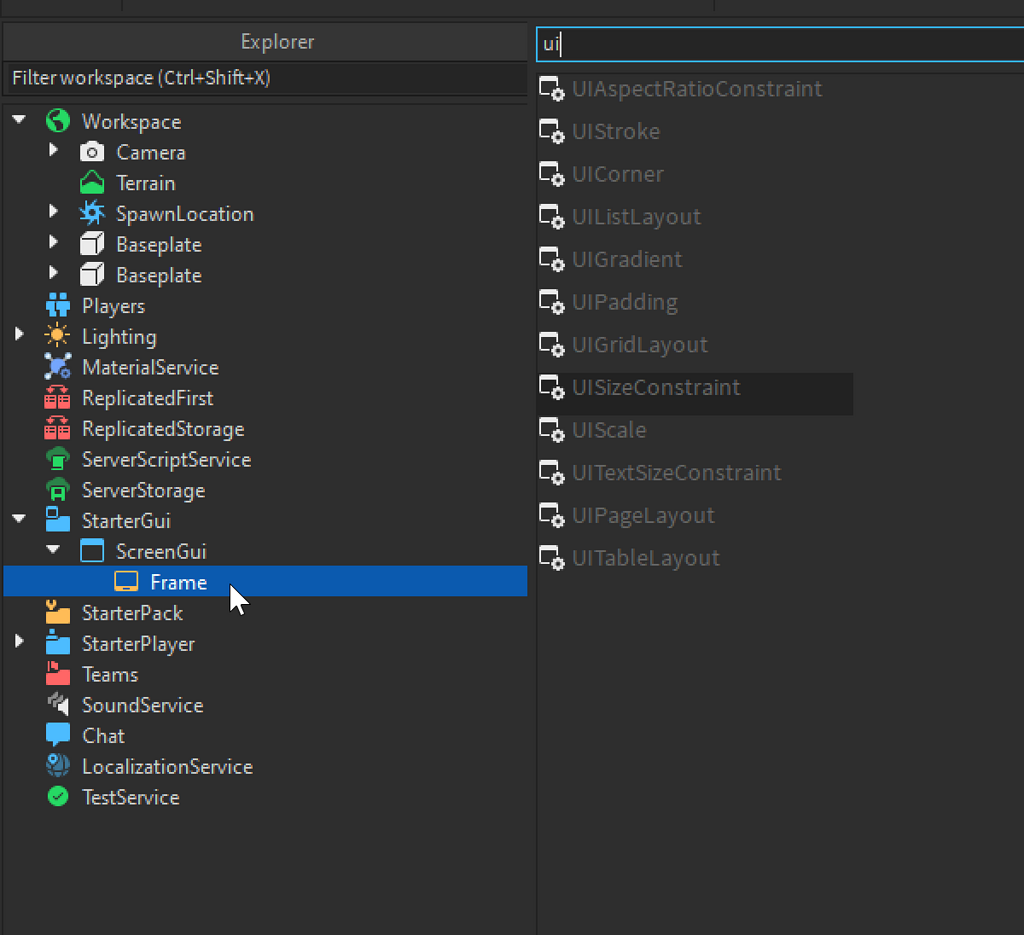The height and width of the screenshot is (935, 1024).
Task: Collapse the Workspace tree node
Action: click(19, 120)
